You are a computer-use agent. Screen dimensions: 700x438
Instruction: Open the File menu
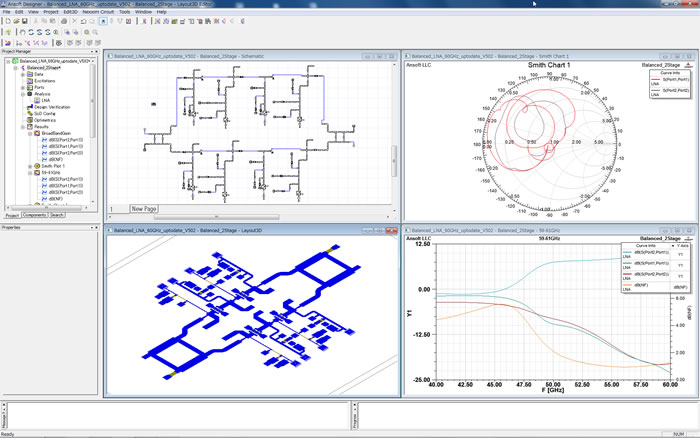6,12
